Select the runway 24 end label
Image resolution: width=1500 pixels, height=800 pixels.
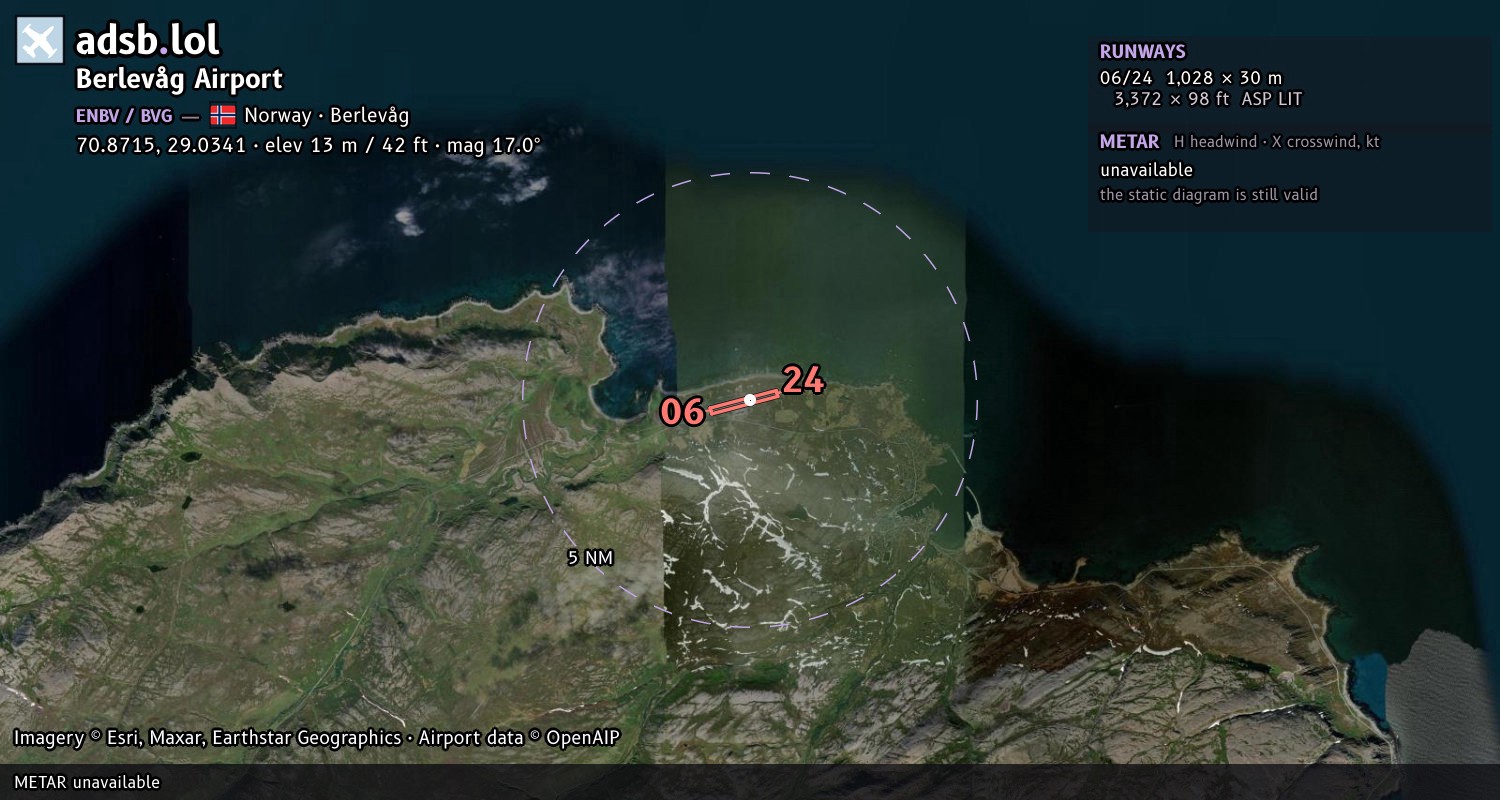click(803, 380)
